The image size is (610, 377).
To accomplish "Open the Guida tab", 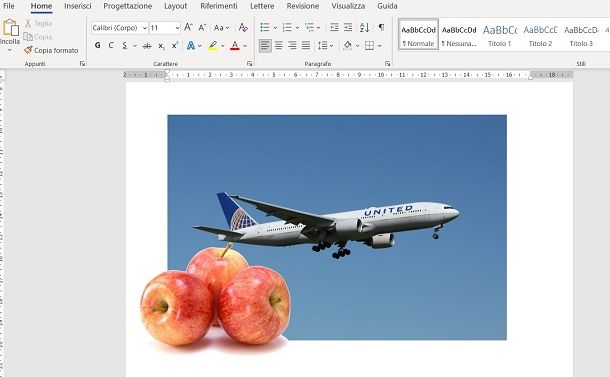I will (x=387, y=6).
